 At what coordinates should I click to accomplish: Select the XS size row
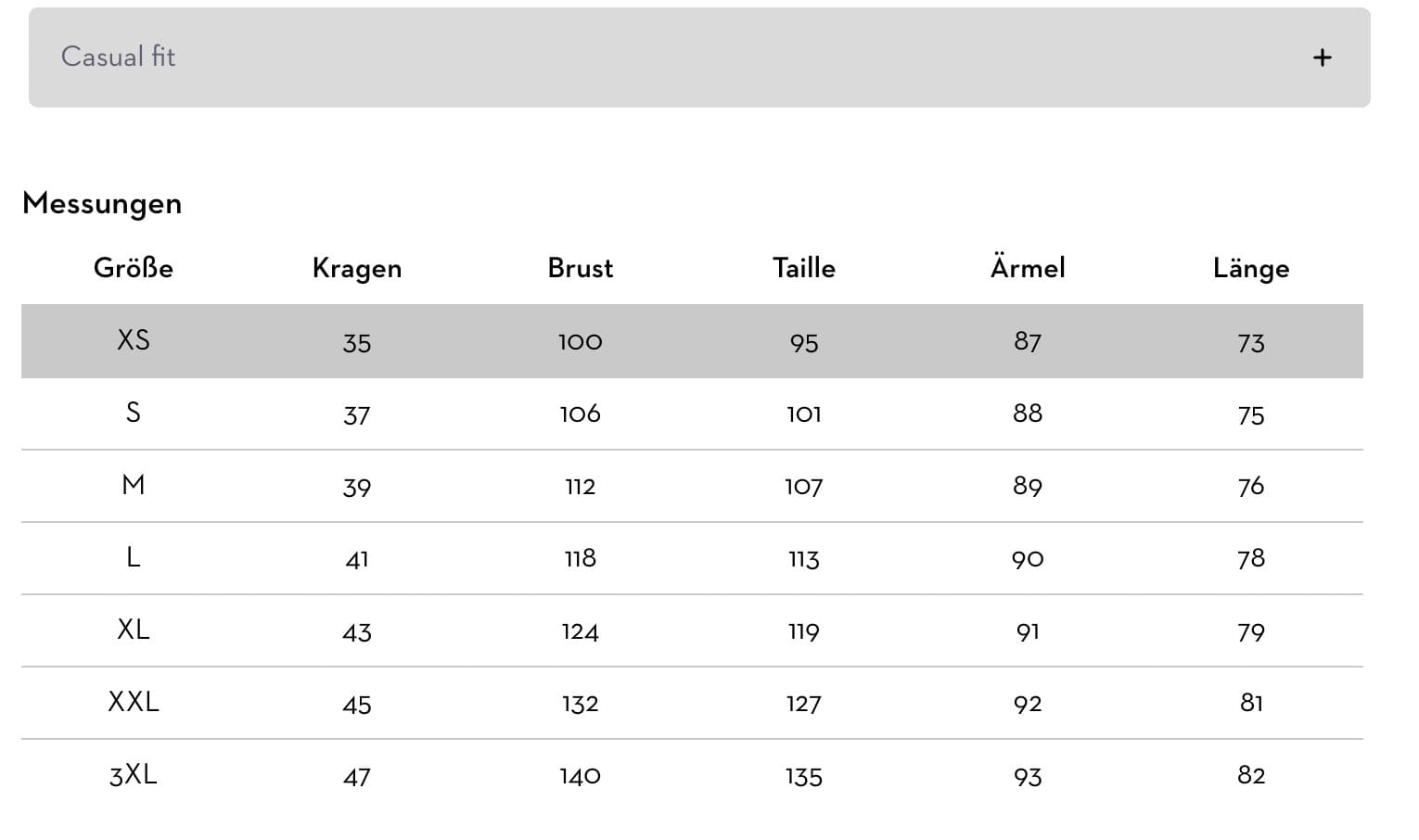134,340
